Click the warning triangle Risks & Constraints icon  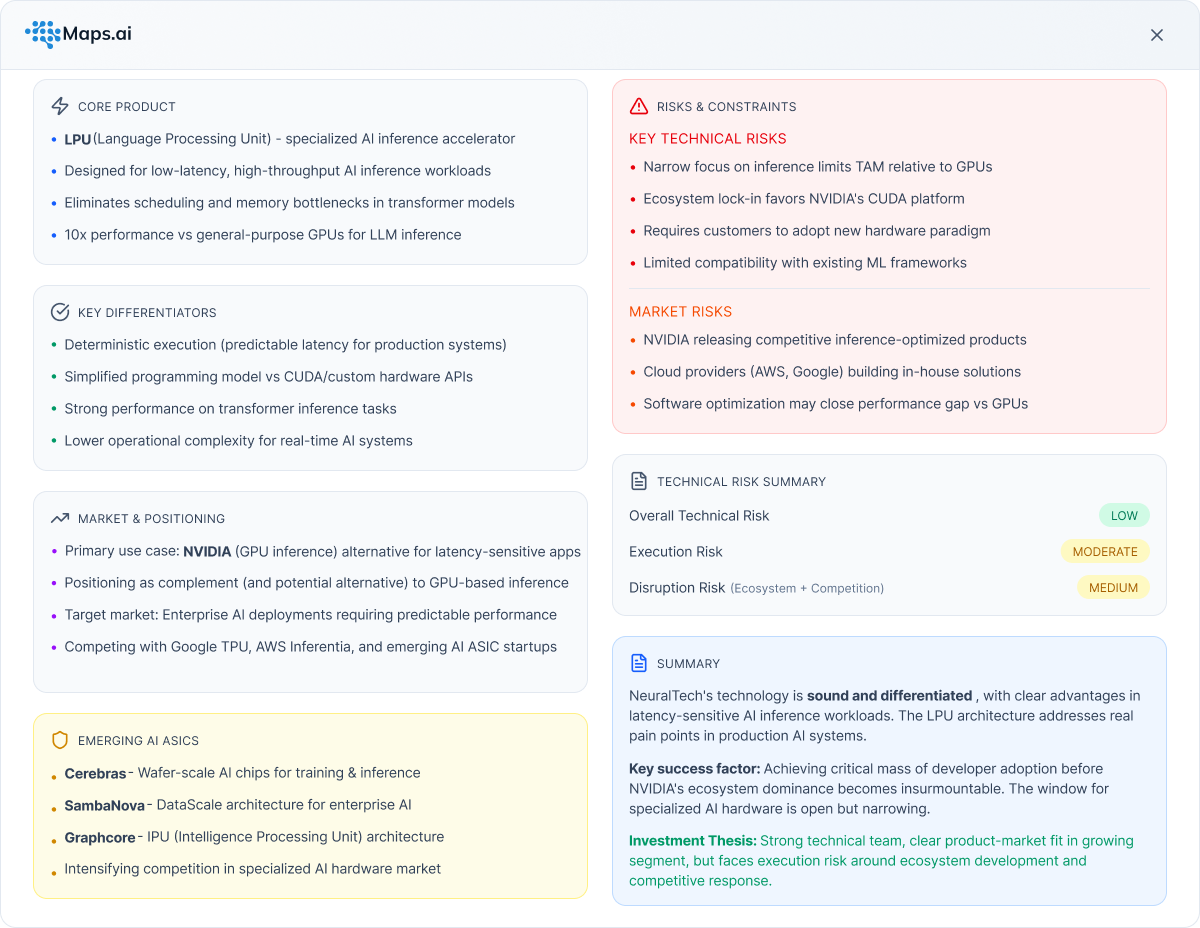pyautogui.click(x=639, y=106)
